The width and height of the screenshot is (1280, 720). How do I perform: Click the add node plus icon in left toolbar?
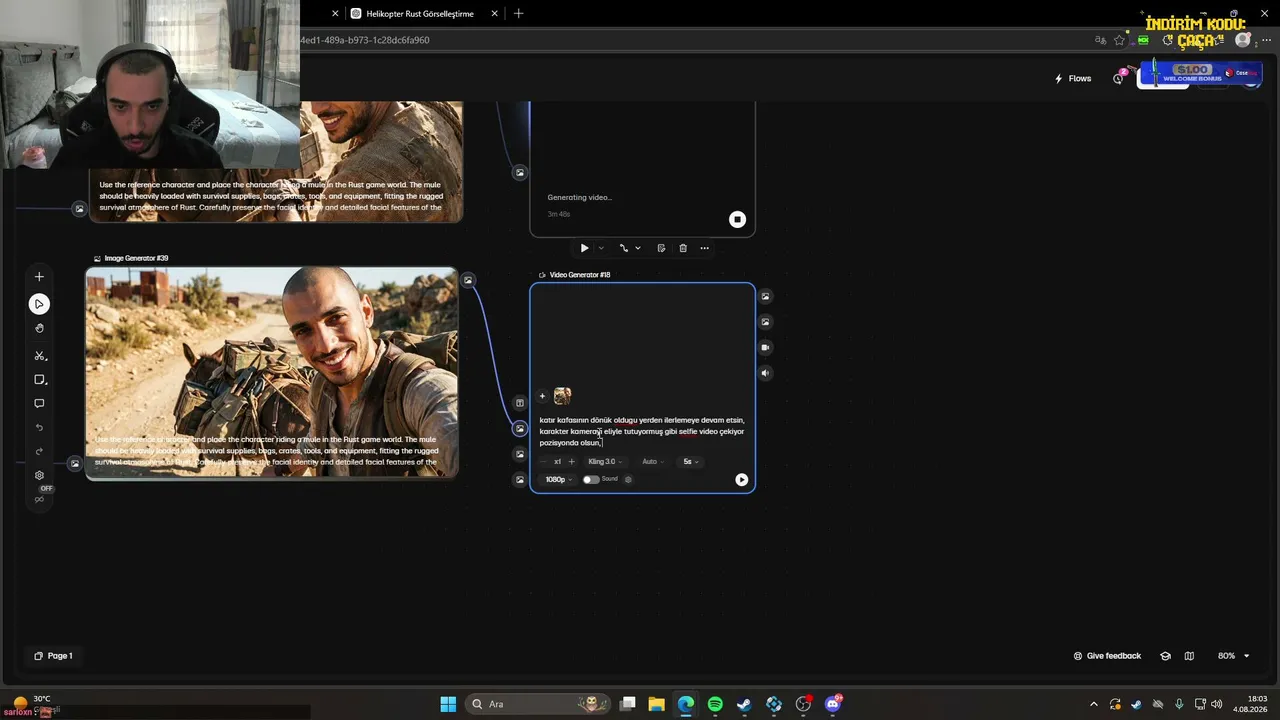39,277
